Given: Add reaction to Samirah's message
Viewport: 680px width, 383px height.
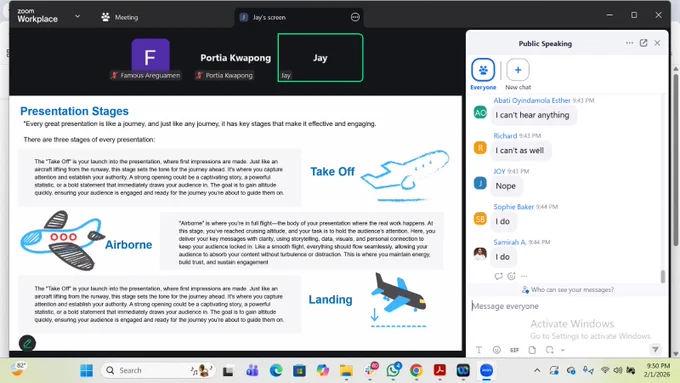Looking at the screenshot, I should [x=511, y=276].
